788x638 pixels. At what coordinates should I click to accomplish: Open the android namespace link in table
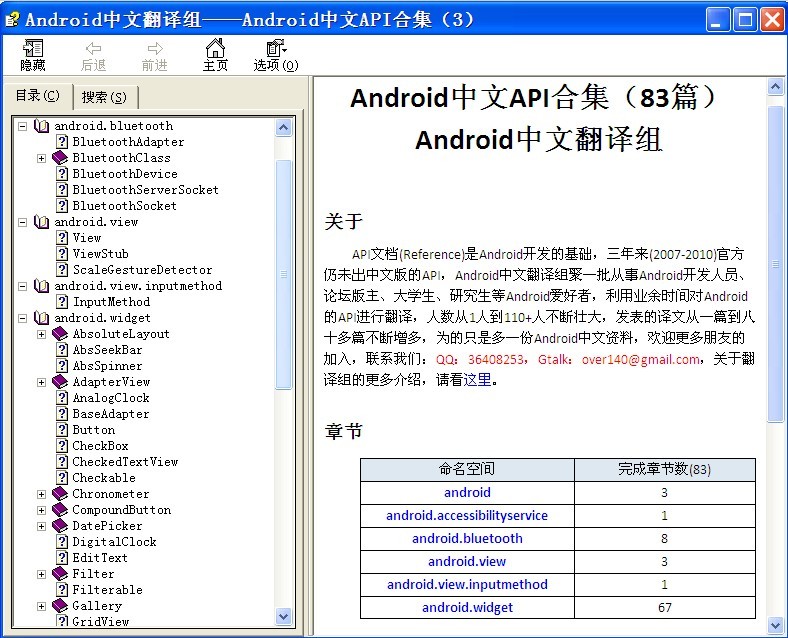pyautogui.click(x=467, y=492)
